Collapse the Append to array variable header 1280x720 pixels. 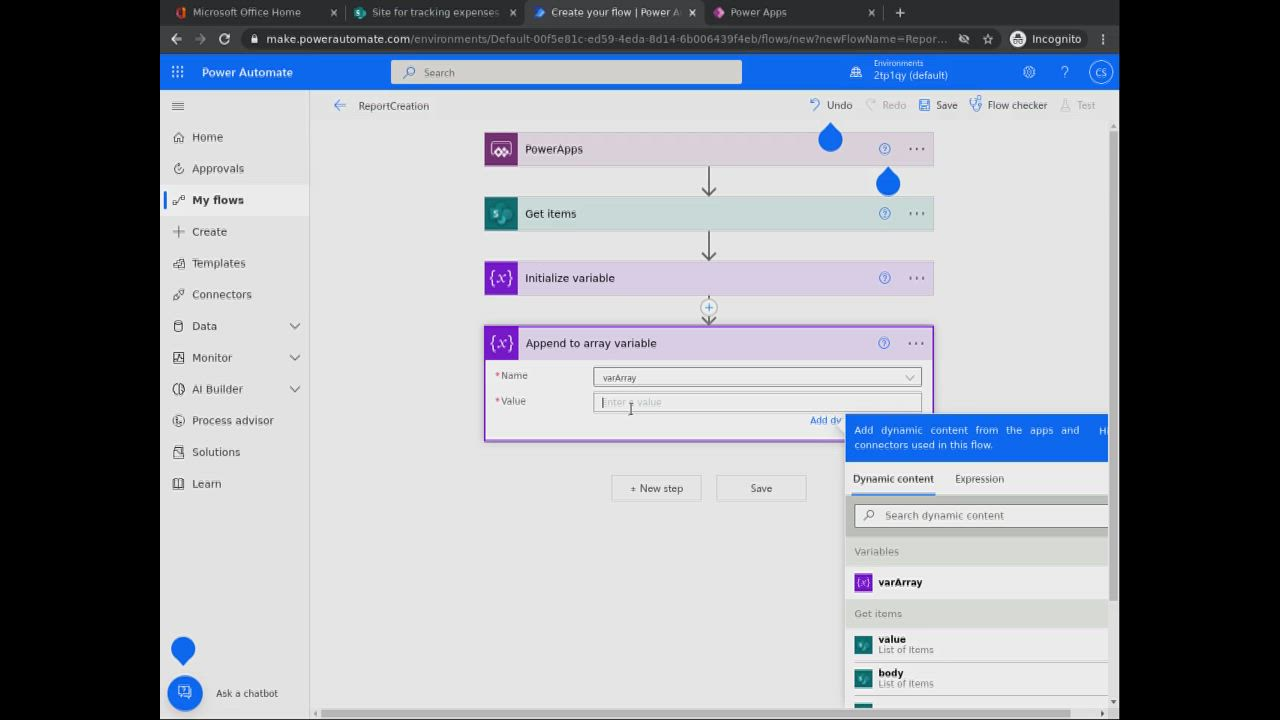709,343
